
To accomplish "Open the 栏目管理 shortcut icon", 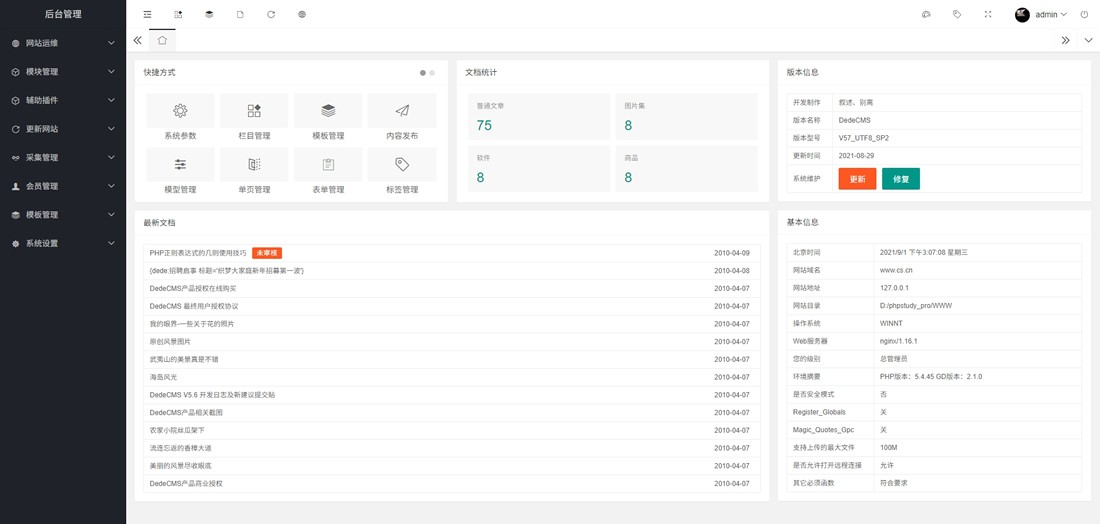I will click(x=254, y=111).
